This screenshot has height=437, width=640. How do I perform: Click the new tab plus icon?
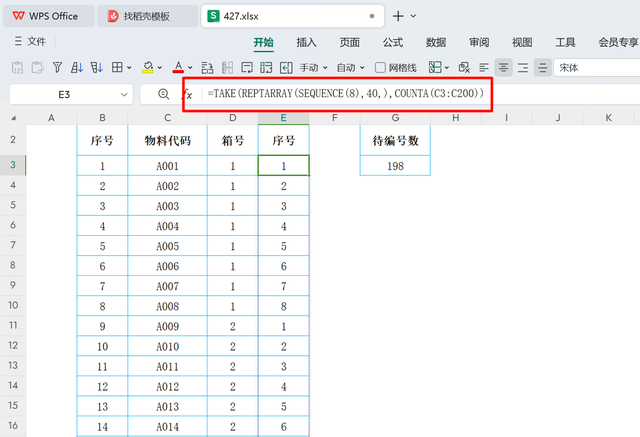tap(398, 16)
